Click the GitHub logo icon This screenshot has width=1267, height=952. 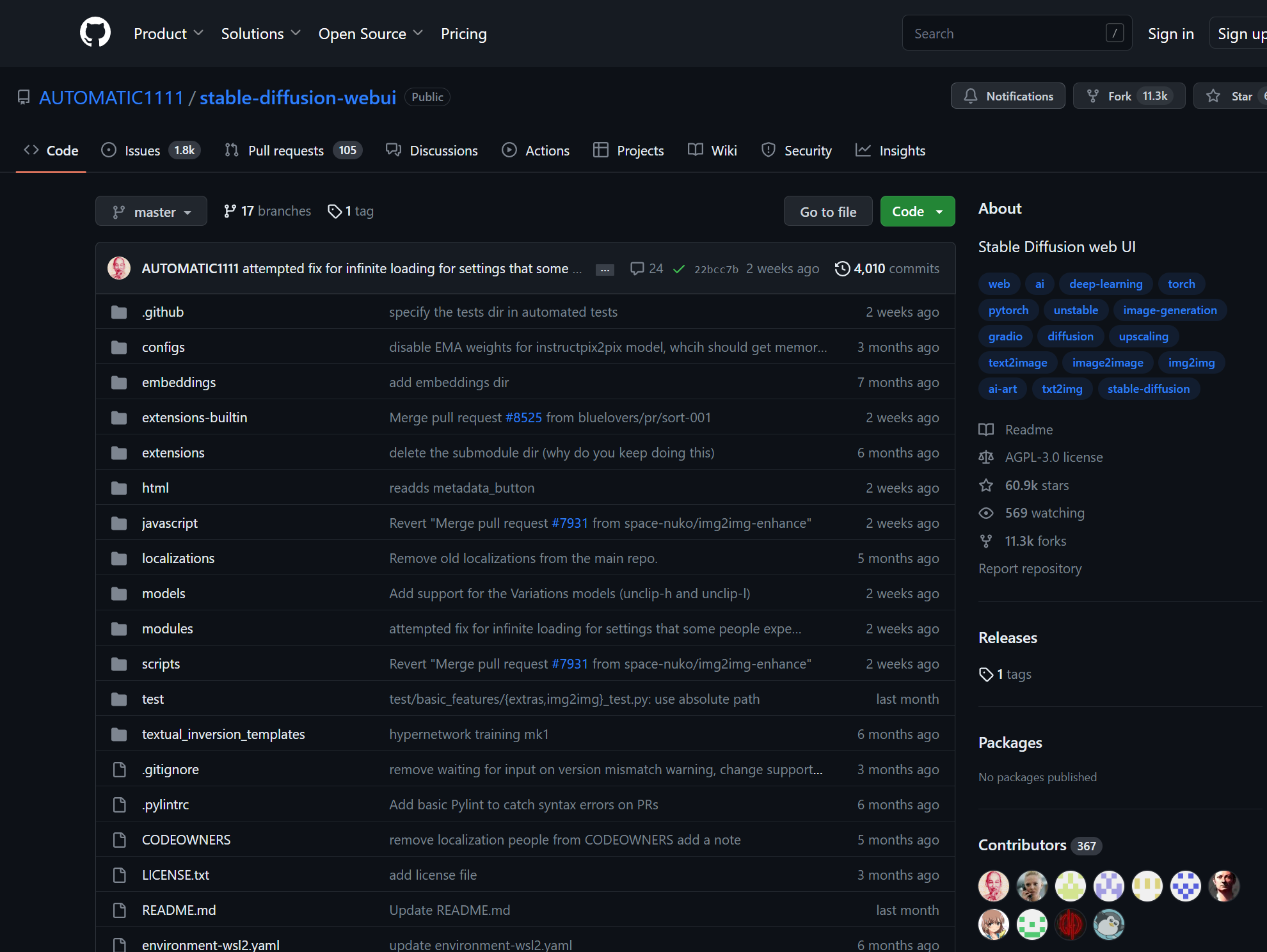click(95, 33)
